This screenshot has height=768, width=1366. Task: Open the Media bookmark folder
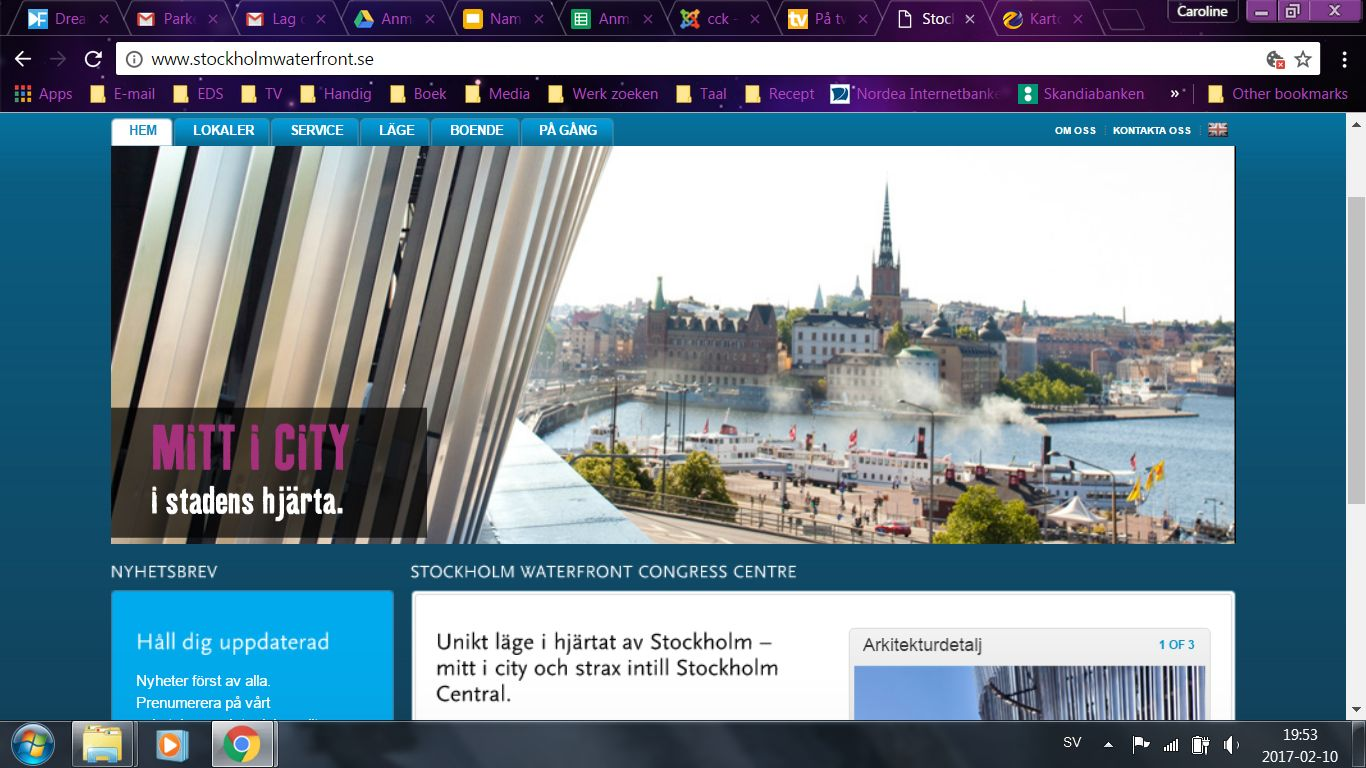[x=497, y=94]
